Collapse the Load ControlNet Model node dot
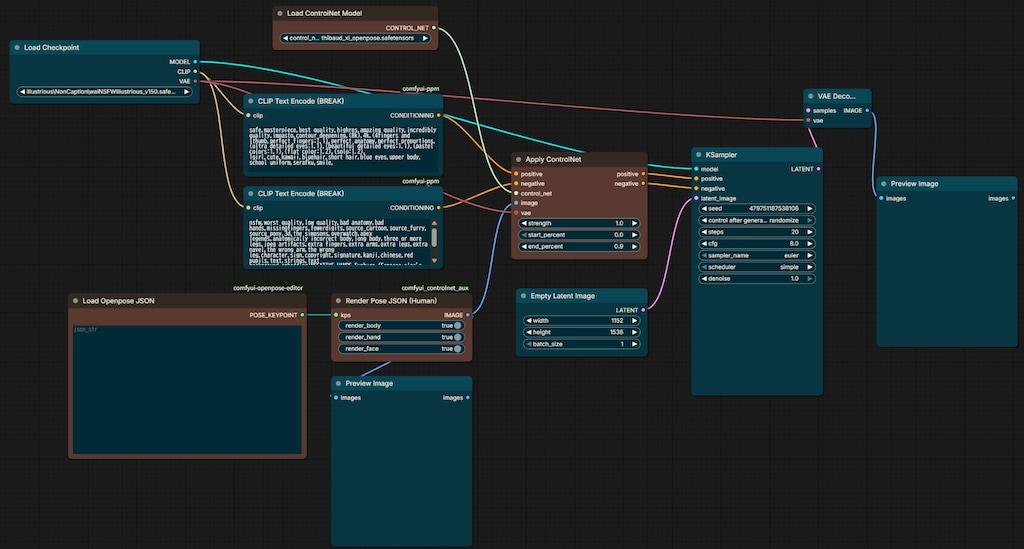The width and height of the screenshot is (1024, 549). (x=280, y=13)
